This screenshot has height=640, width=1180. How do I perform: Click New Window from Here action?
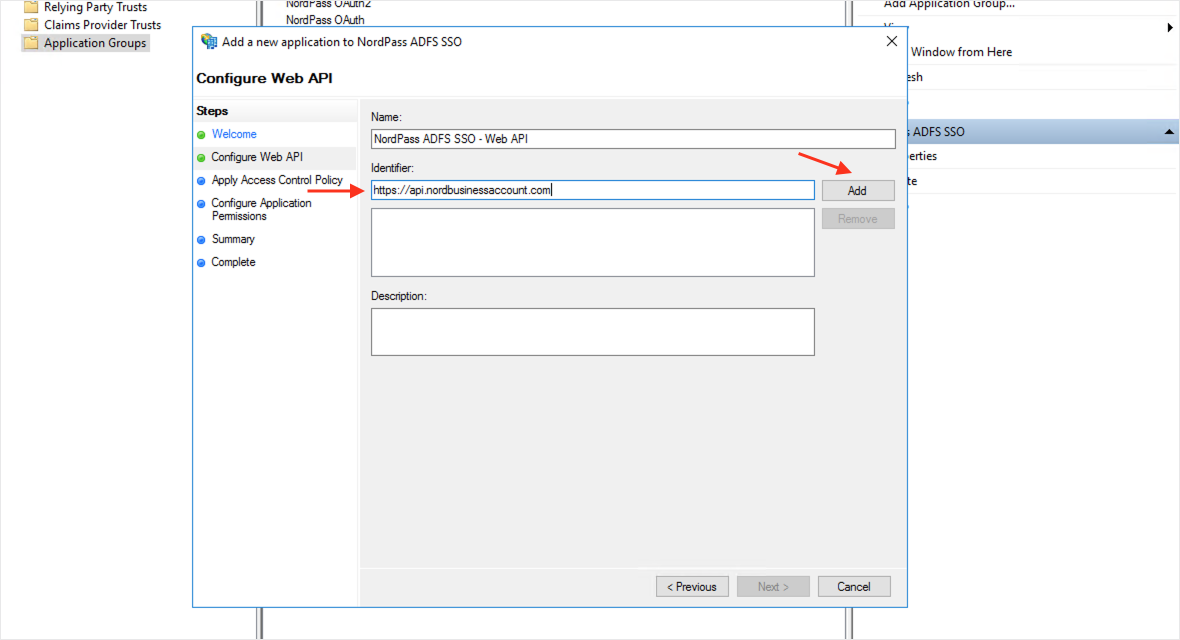[x=961, y=52]
